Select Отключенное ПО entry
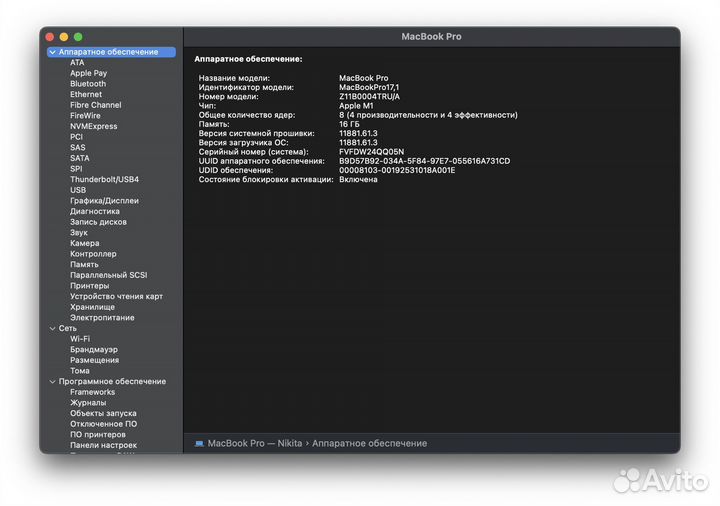This screenshot has height=506, width=720. 103,424
